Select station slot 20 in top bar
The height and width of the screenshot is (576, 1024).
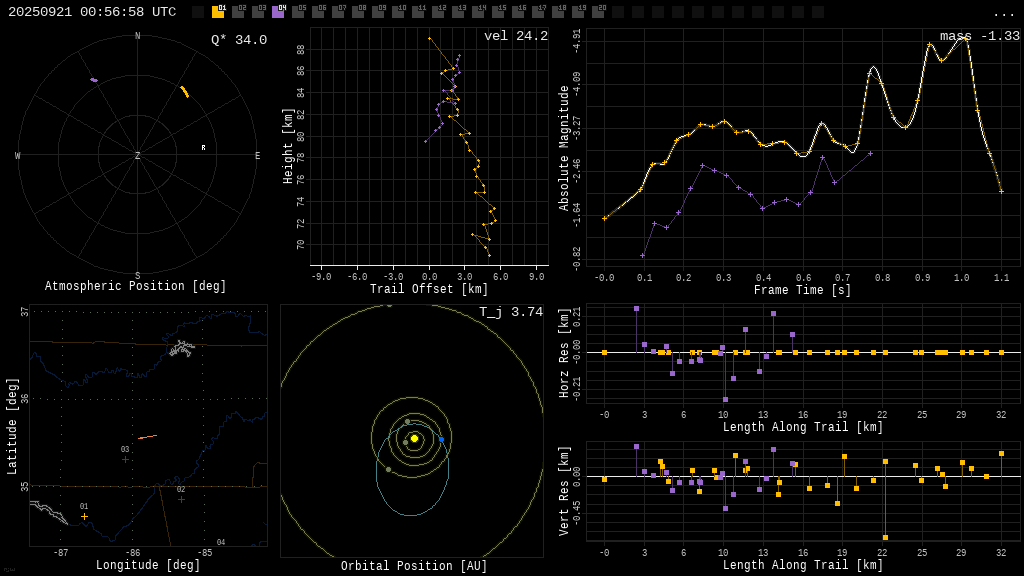(x=598, y=12)
